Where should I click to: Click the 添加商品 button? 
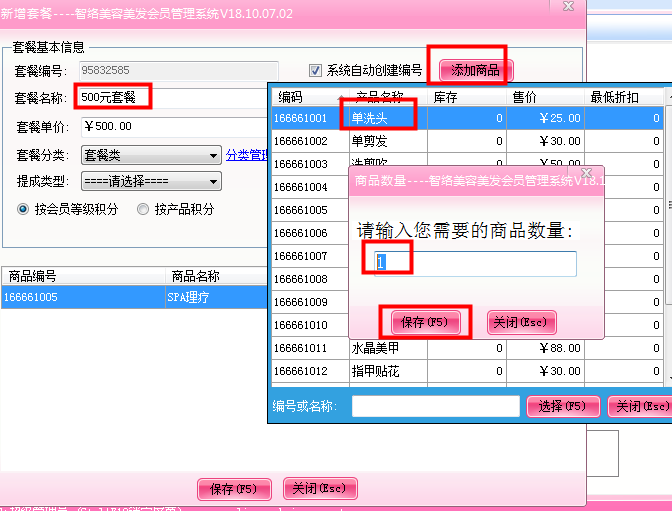tap(475, 70)
